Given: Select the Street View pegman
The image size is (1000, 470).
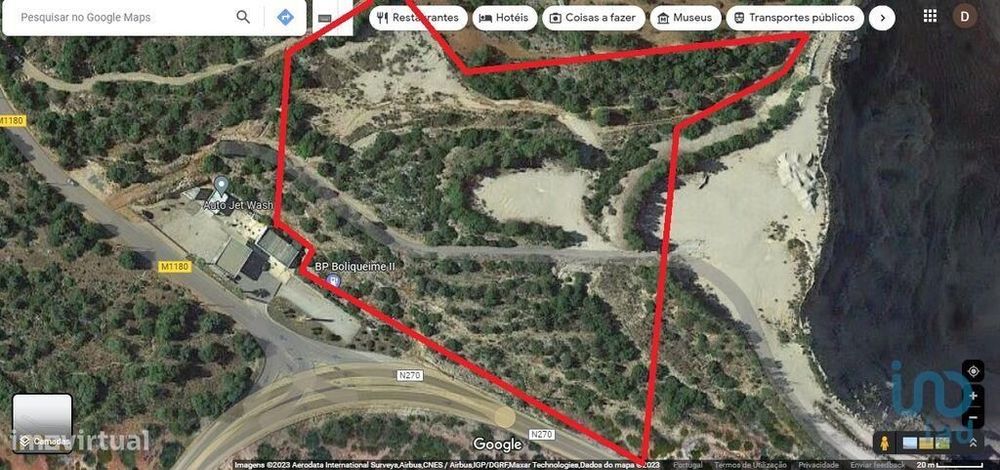Looking at the screenshot, I should pyautogui.click(x=886, y=442).
